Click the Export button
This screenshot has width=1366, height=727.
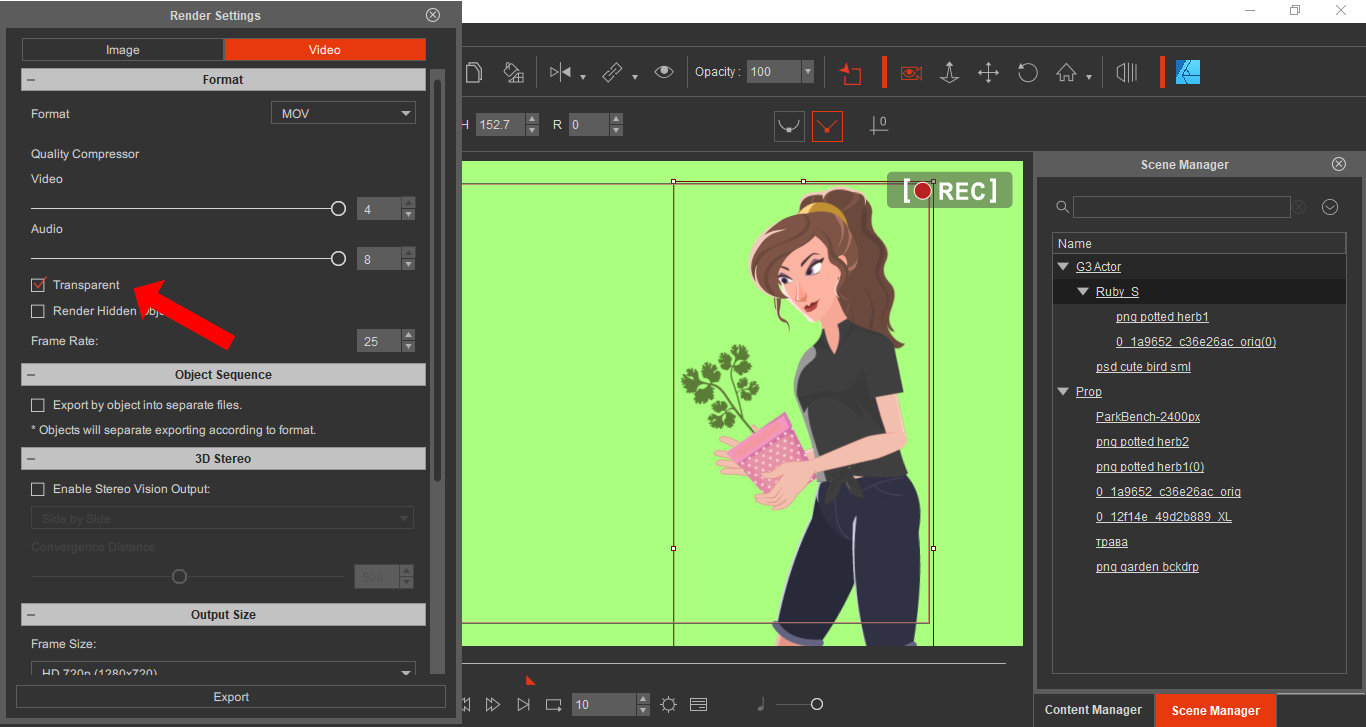[x=231, y=697]
